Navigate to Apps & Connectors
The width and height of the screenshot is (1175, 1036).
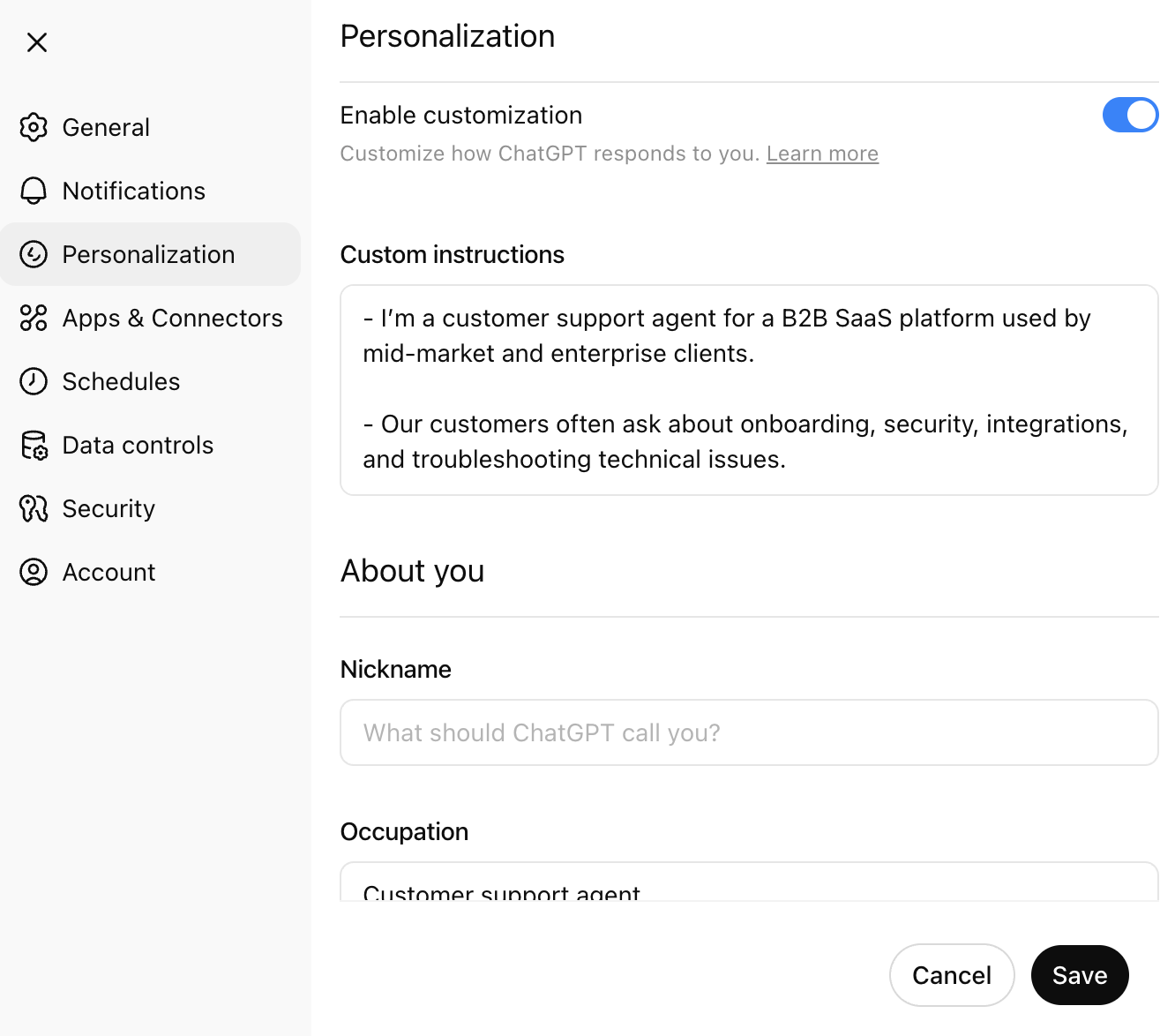[173, 318]
